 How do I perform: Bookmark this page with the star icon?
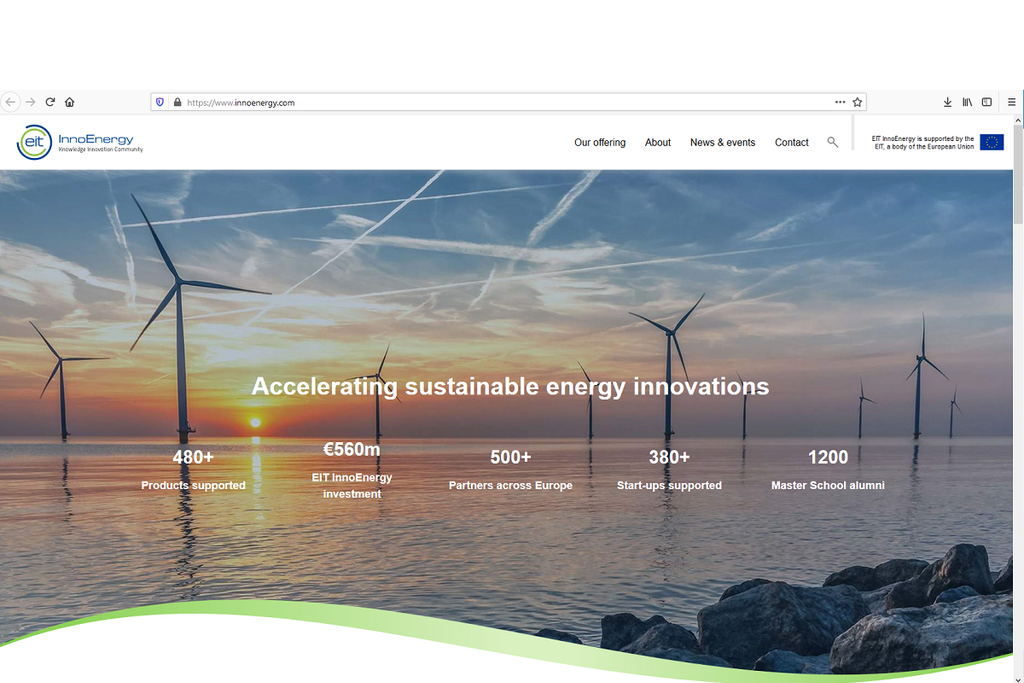pos(857,102)
